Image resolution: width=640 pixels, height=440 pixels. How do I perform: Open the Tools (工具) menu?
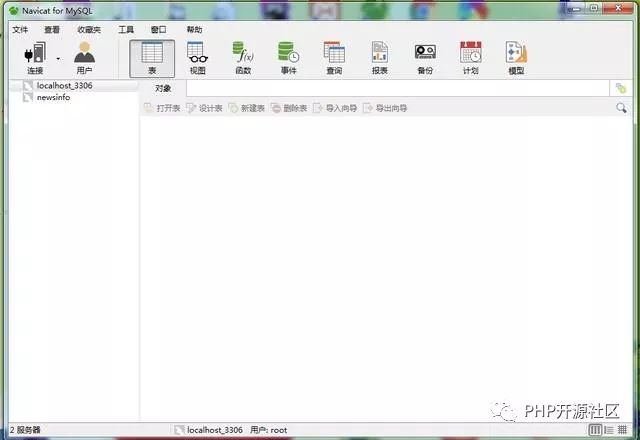[126, 29]
